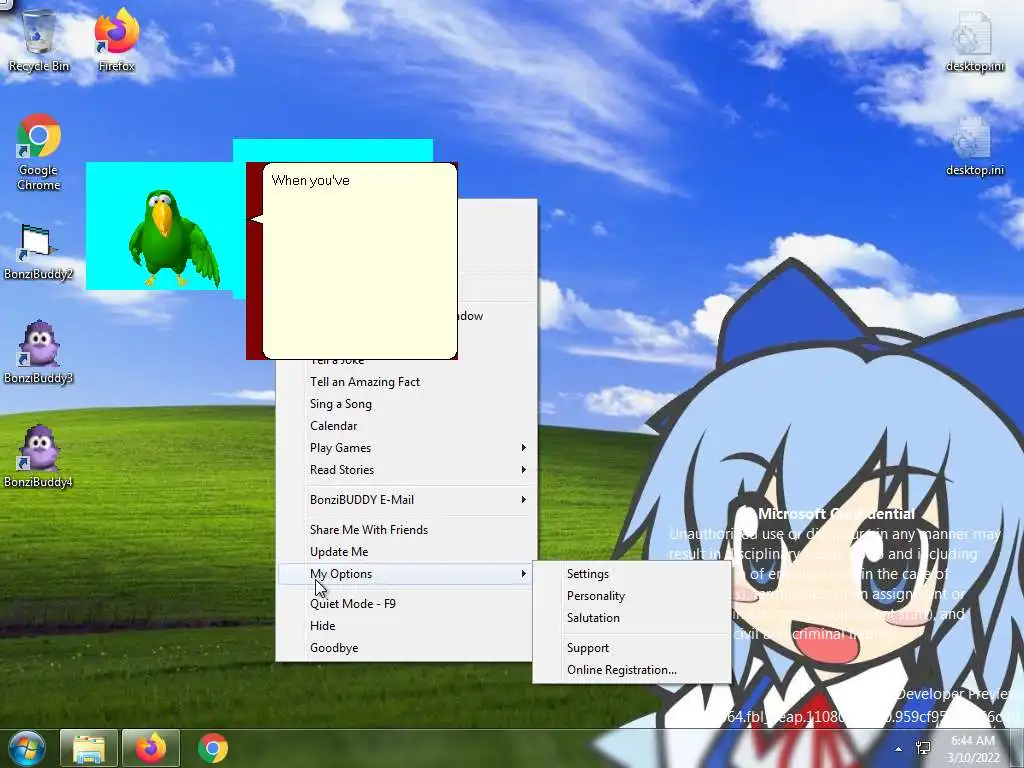Click the network tray icon
This screenshot has width=1024, height=768.
[x=923, y=748]
